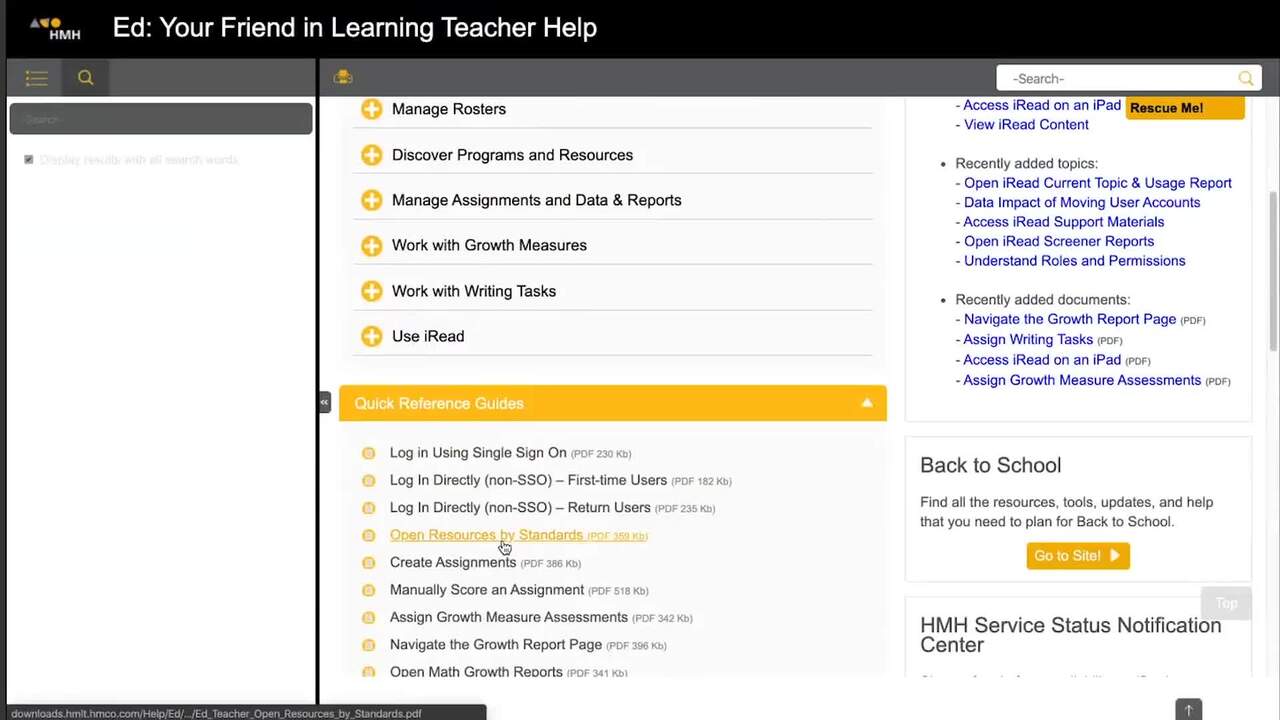1280x720 pixels.
Task: Click the sidebar search input field
Action: pyautogui.click(x=161, y=119)
